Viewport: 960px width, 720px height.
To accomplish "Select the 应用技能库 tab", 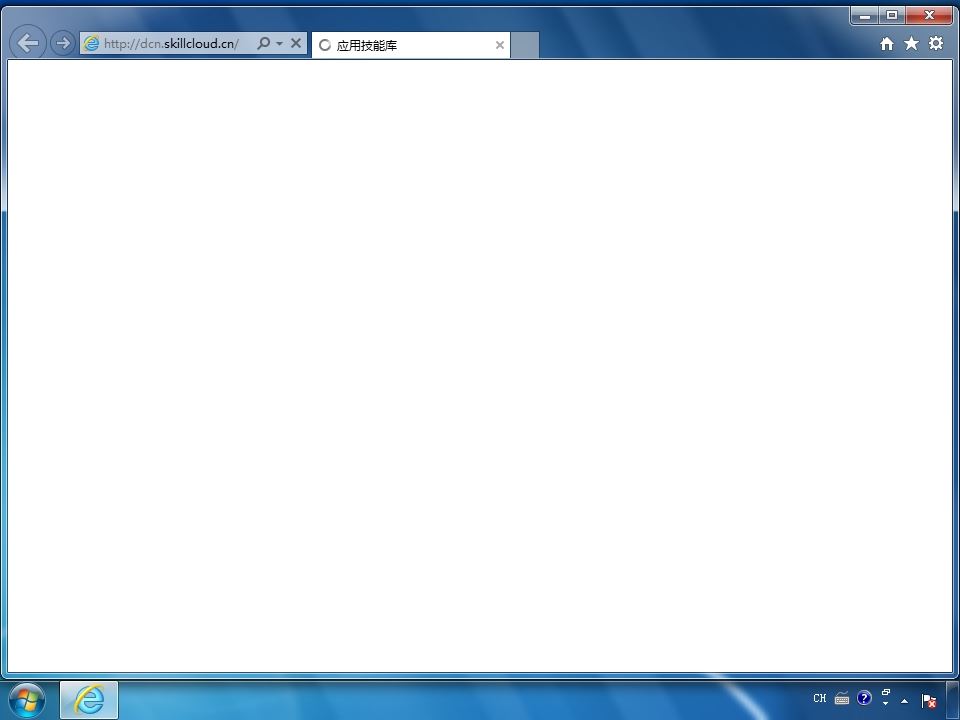I will [x=411, y=45].
